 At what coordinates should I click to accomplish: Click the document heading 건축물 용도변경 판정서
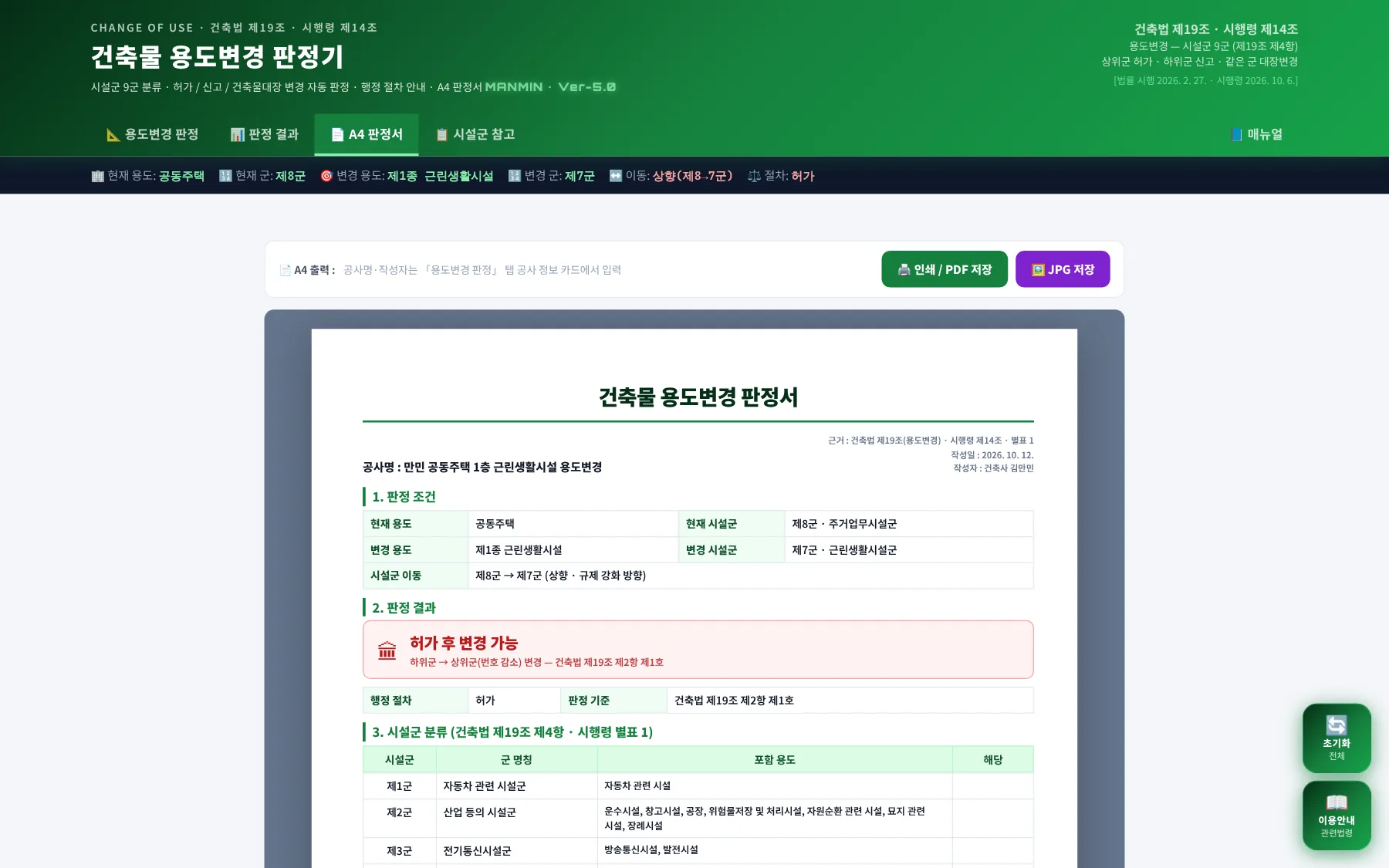(698, 397)
